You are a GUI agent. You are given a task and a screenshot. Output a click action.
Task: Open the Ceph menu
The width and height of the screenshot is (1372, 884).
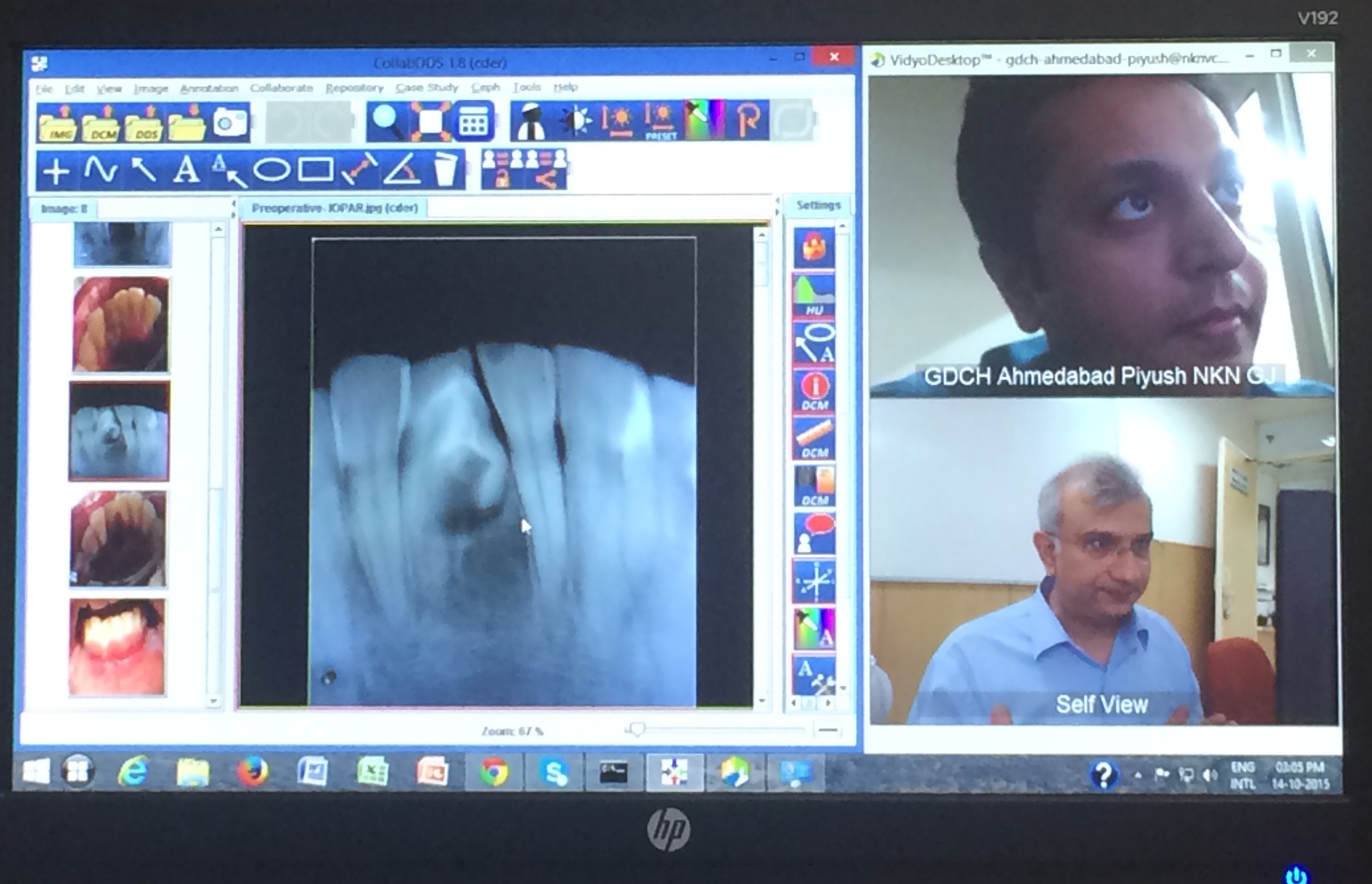pyautogui.click(x=486, y=87)
